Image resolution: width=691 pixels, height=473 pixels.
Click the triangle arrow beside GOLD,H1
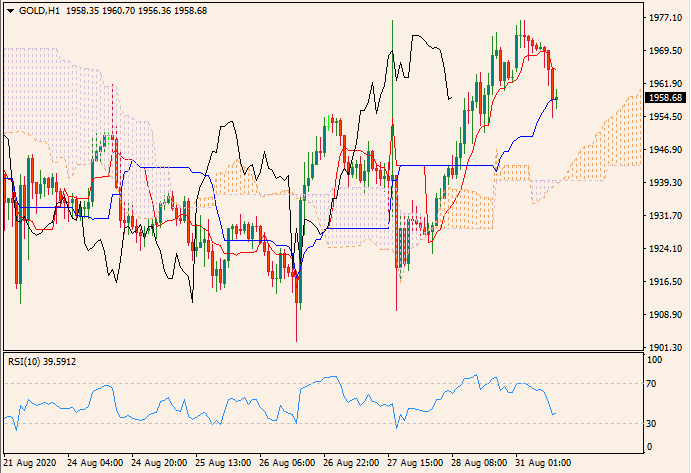pyautogui.click(x=9, y=9)
